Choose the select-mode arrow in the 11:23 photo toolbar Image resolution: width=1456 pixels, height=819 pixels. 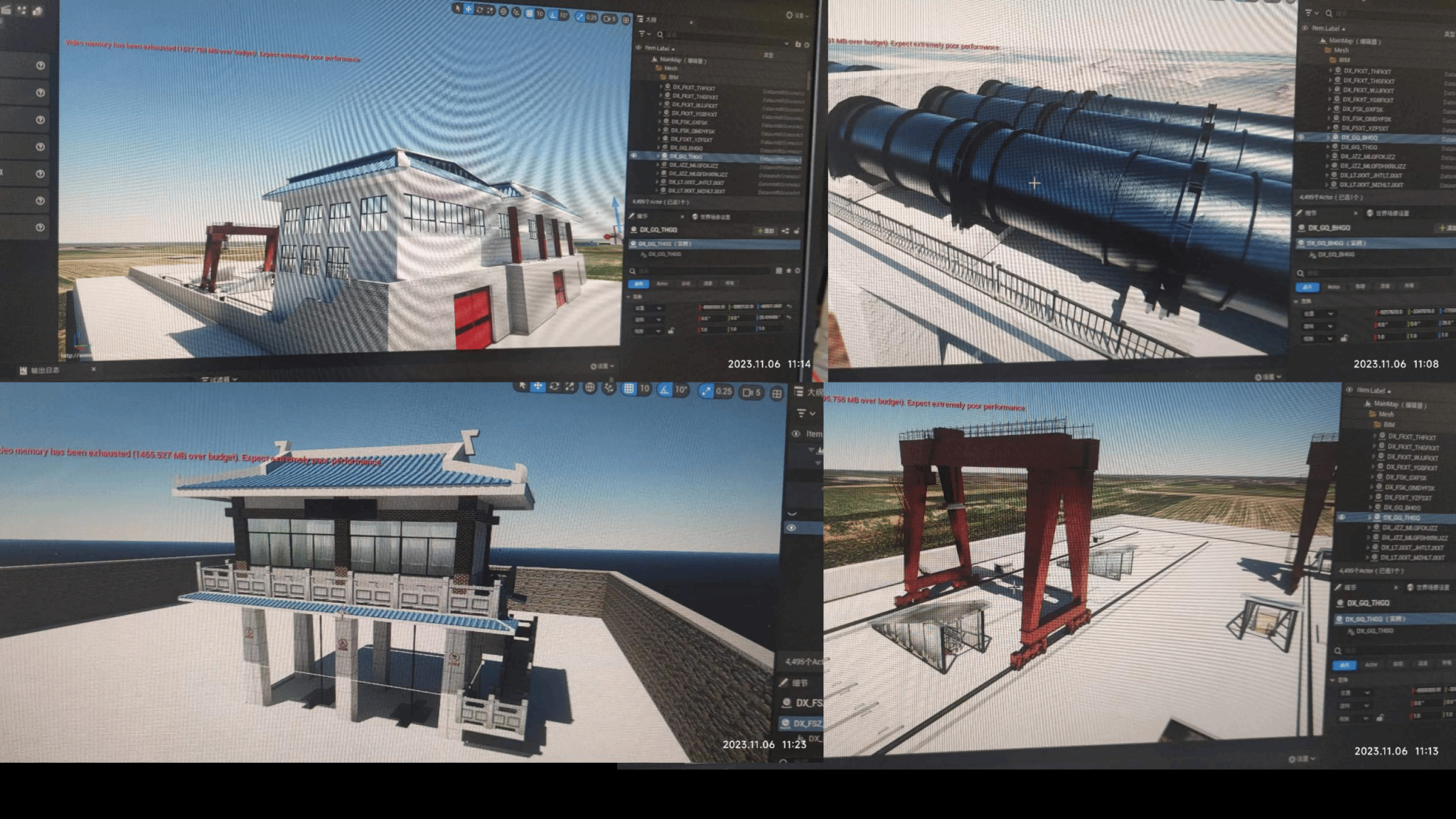(x=523, y=385)
